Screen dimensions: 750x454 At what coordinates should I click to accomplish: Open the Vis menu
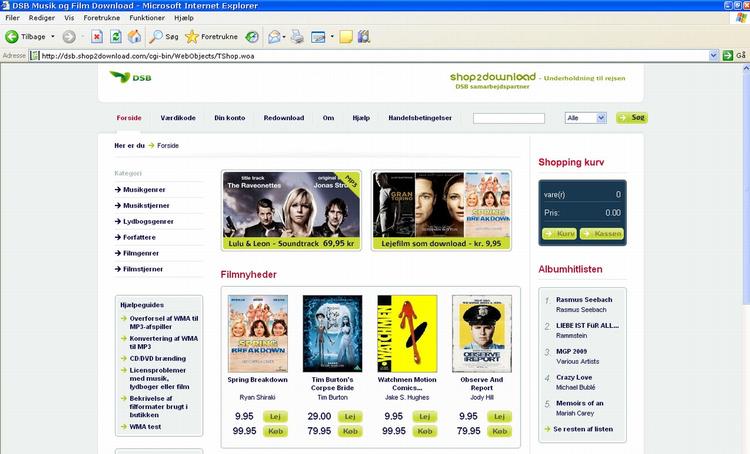pos(69,18)
